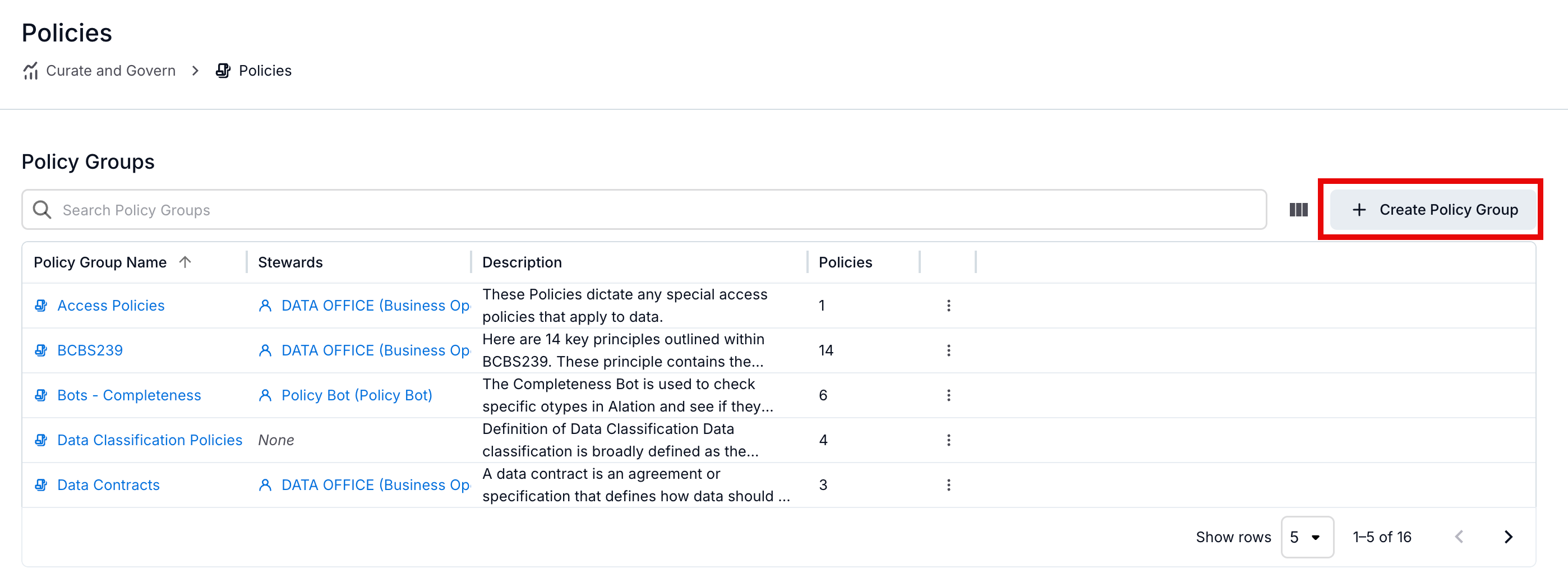Go to next page of policy groups
1568x573 pixels.
coord(1508,537)
